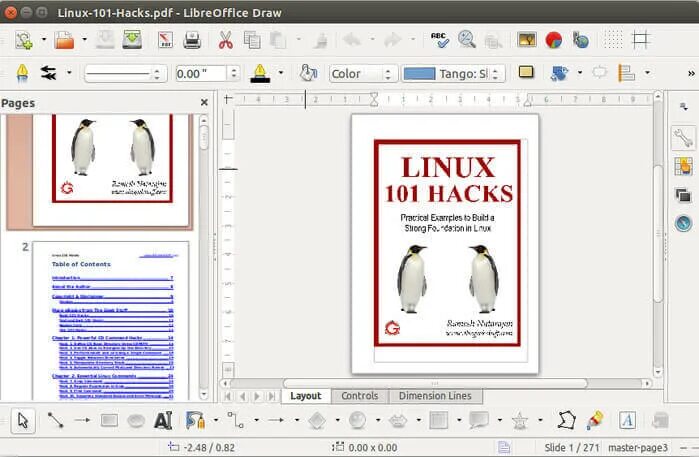Image resolution: width=699 pixels, height=457 pixels.
Task: Show more toolbar items via double chevron
Action: pos(691,73)
